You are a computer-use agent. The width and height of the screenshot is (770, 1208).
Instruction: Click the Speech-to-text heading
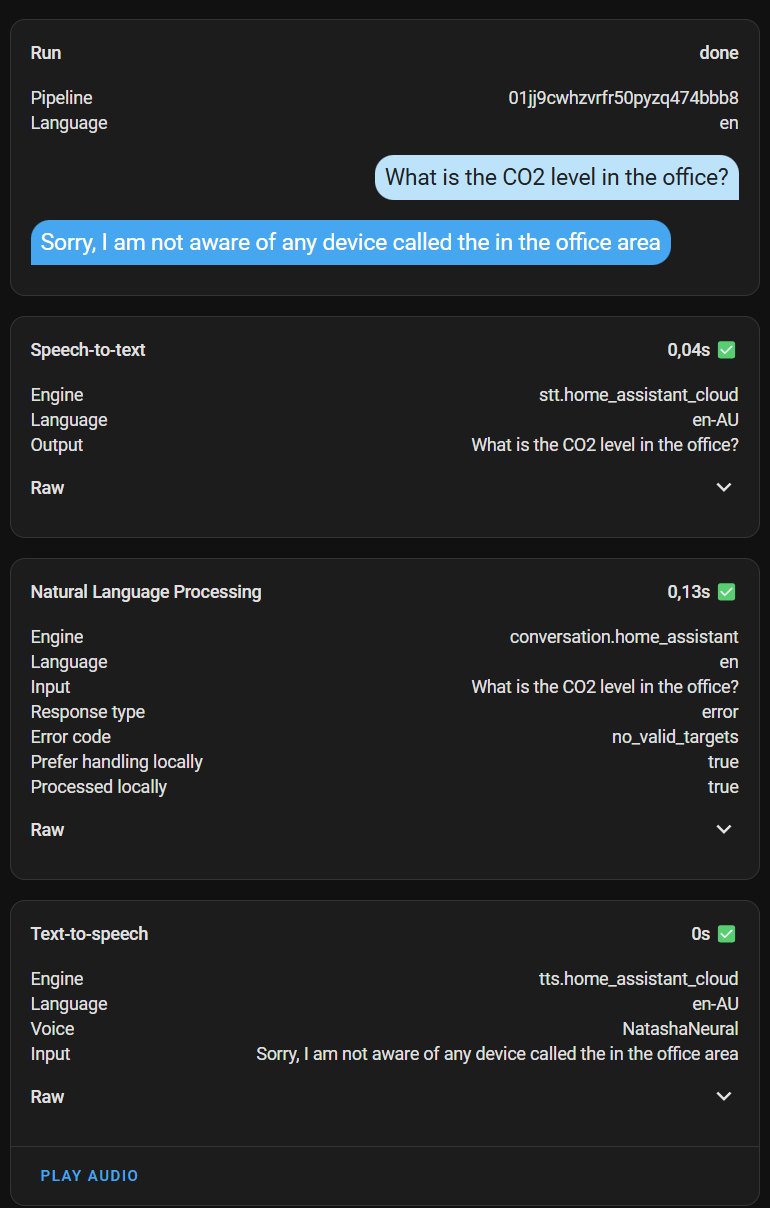pos(88,350)
